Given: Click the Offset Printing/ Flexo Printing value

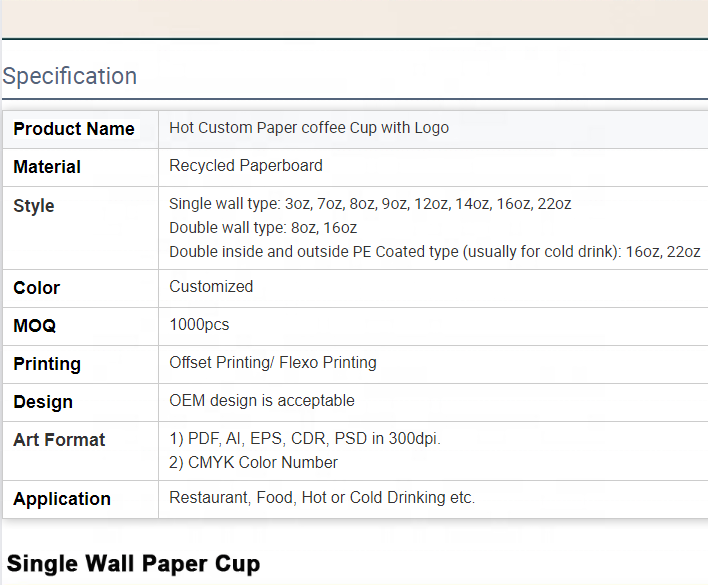Looking at the screenshot, I should click(273, 363).
